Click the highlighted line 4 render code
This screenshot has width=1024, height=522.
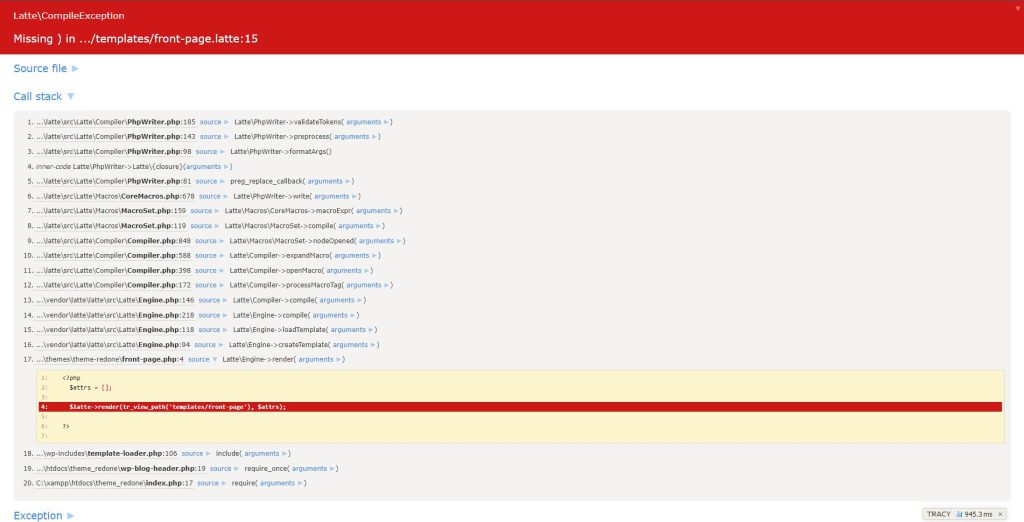click(x=520, y=407)
